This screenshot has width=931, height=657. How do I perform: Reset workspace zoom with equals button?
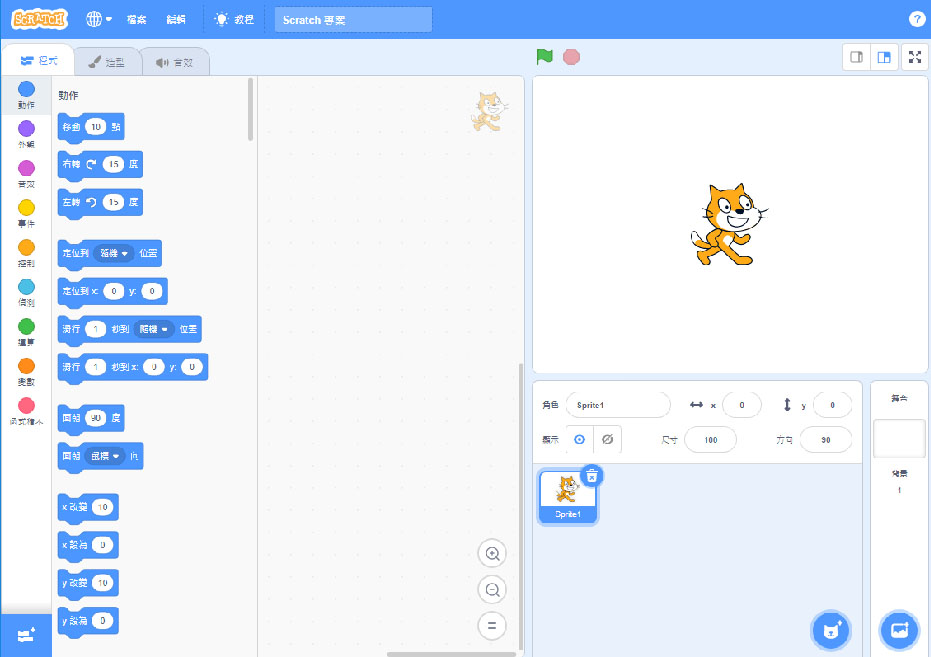pos(492,626)
